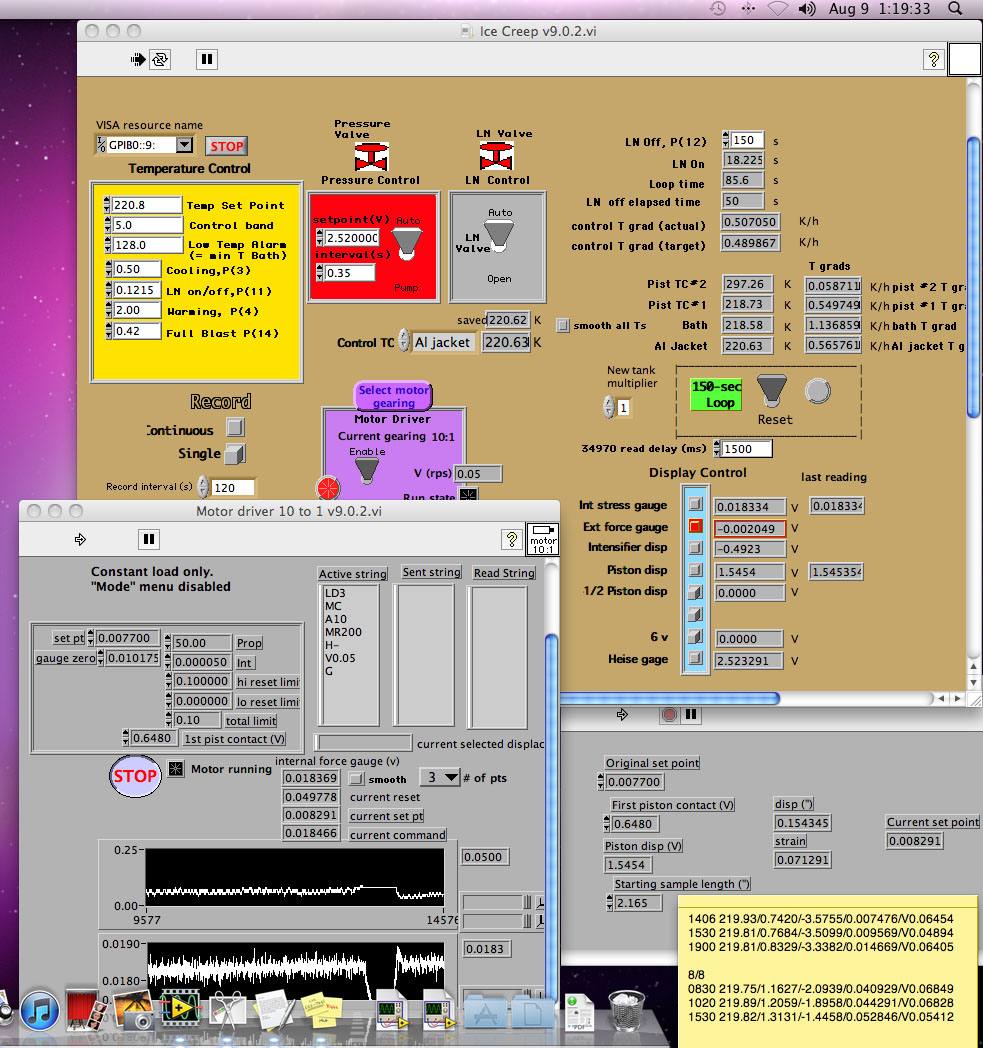The width and height of the screenshot is (983, 1048).
Task: Open the Trash in the dock
Action: pyautogui.click(x=625, y=1010)
